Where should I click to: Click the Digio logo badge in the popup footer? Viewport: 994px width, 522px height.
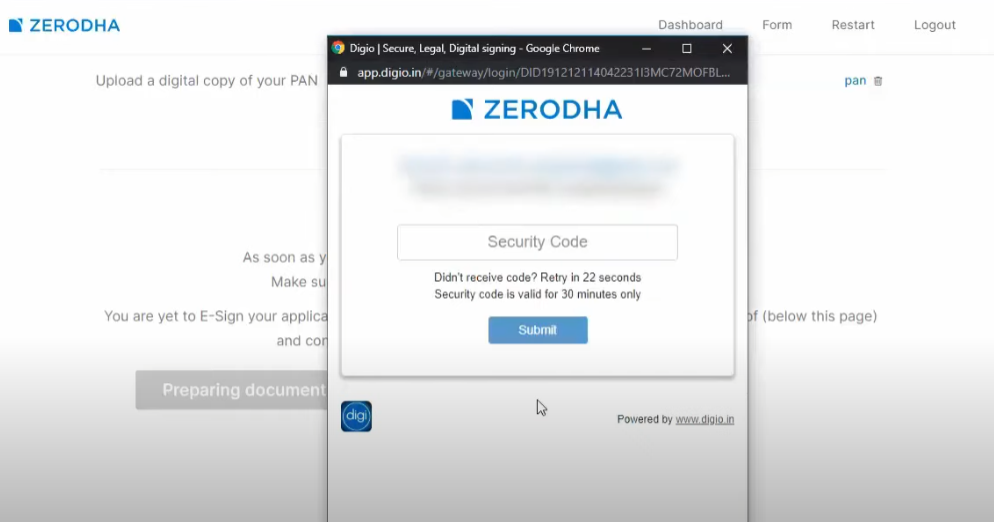356,416
